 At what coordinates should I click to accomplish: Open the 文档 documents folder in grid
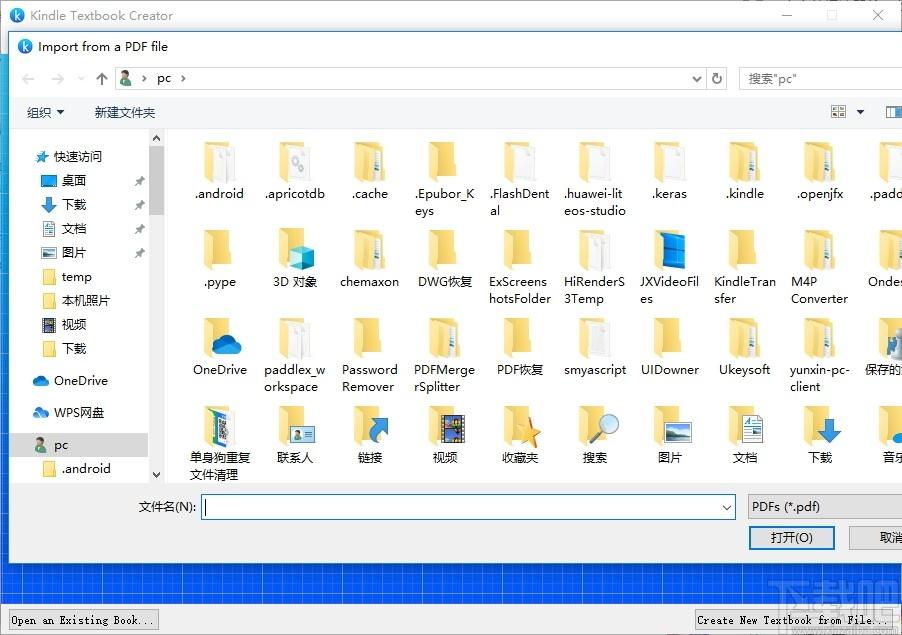(x=744, y=435)
